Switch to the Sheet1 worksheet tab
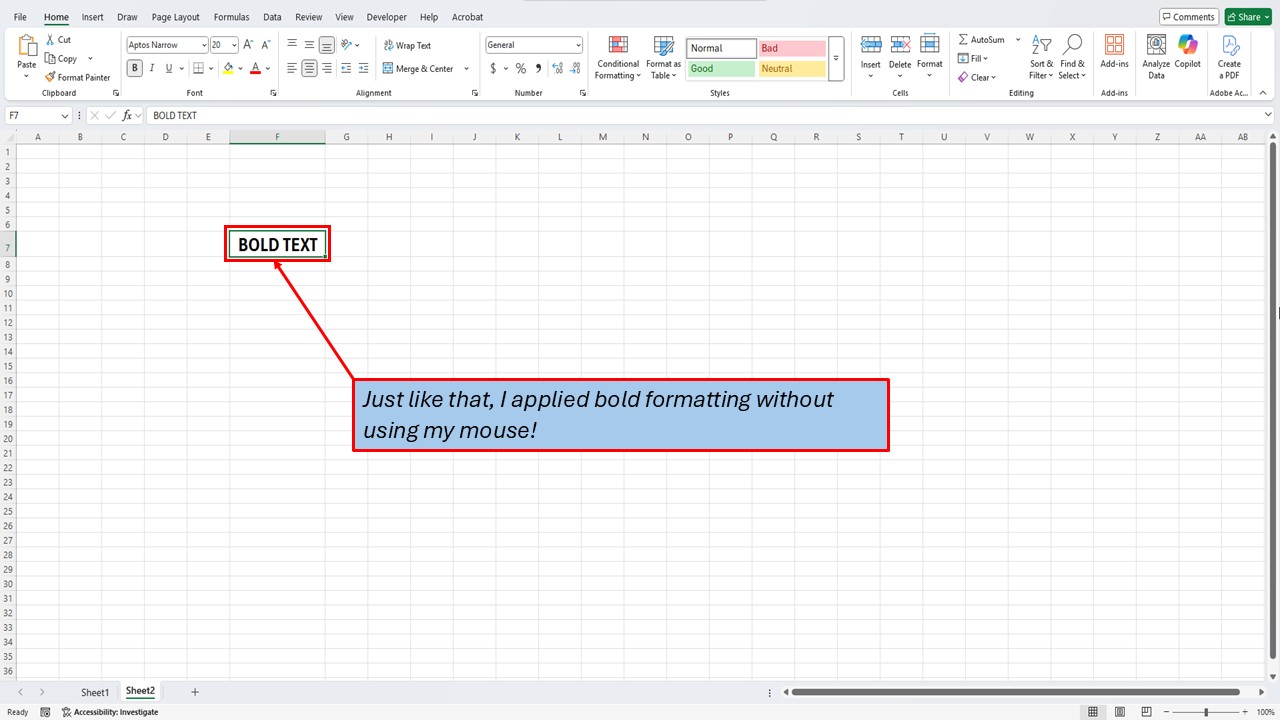Viewport: 1280px width, 720px height. pos(94,691)
